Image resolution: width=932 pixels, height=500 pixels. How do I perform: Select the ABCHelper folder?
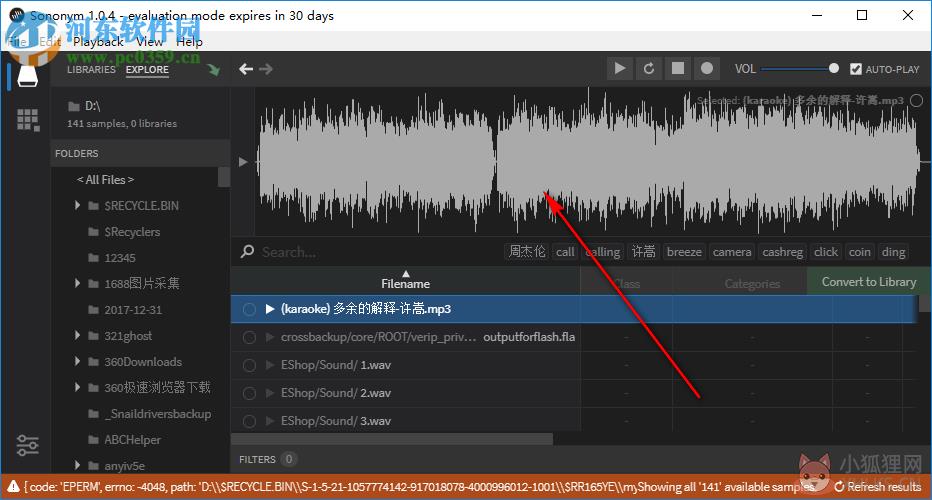click(x=133, y=439)
